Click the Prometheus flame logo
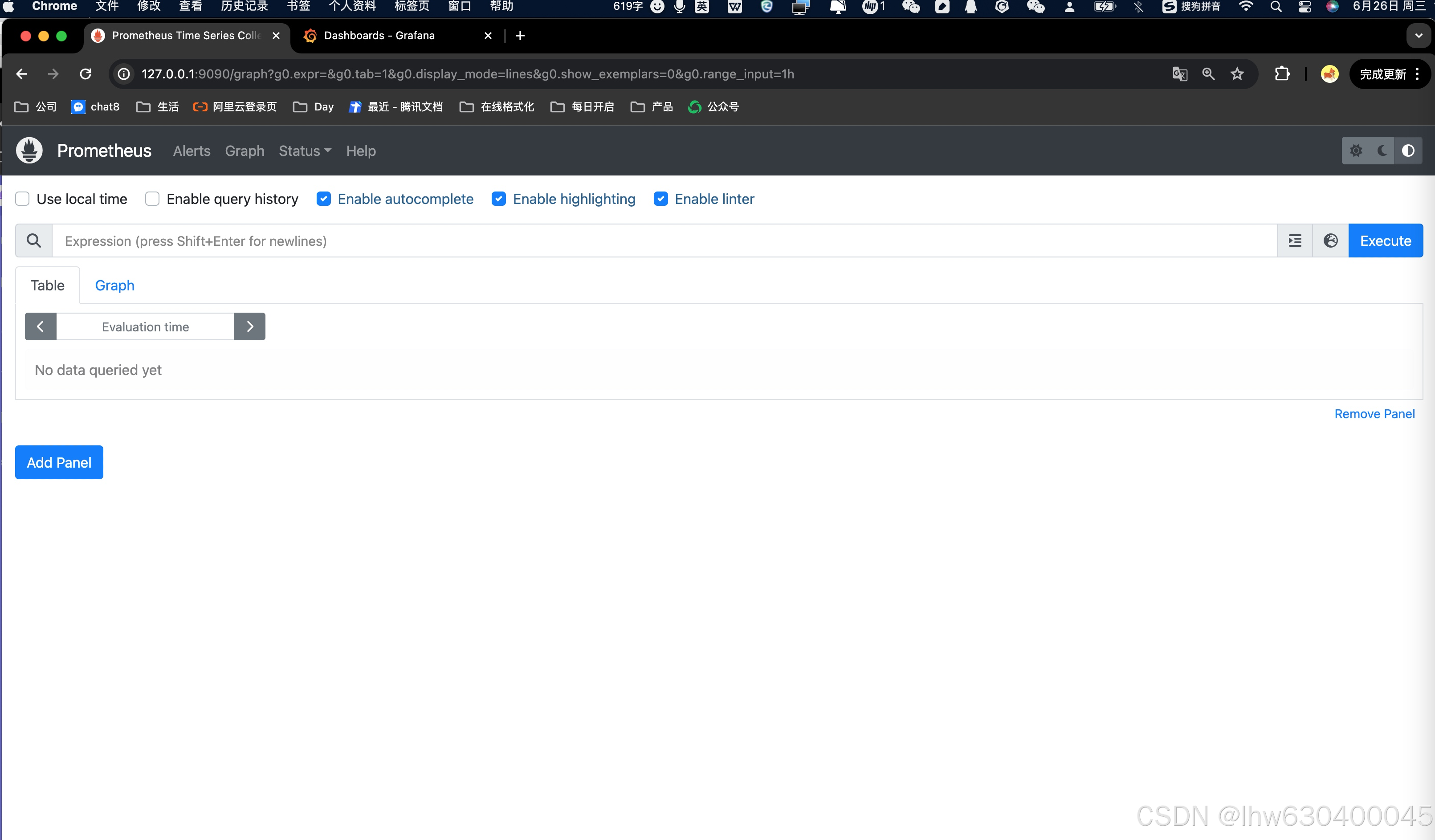This screenshot has width=1435, height=840. click(x=29, y=151)
